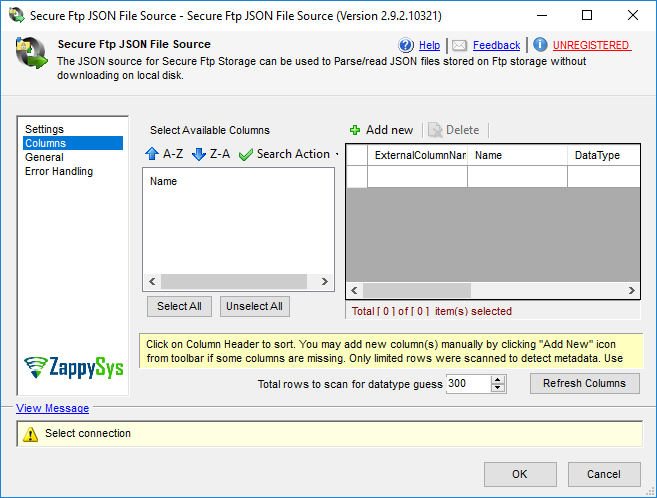Image resolution: width=657 pixels, height=498 pixels.
Task: Click the blue Help question-mark icon
Action: (406, 45)
